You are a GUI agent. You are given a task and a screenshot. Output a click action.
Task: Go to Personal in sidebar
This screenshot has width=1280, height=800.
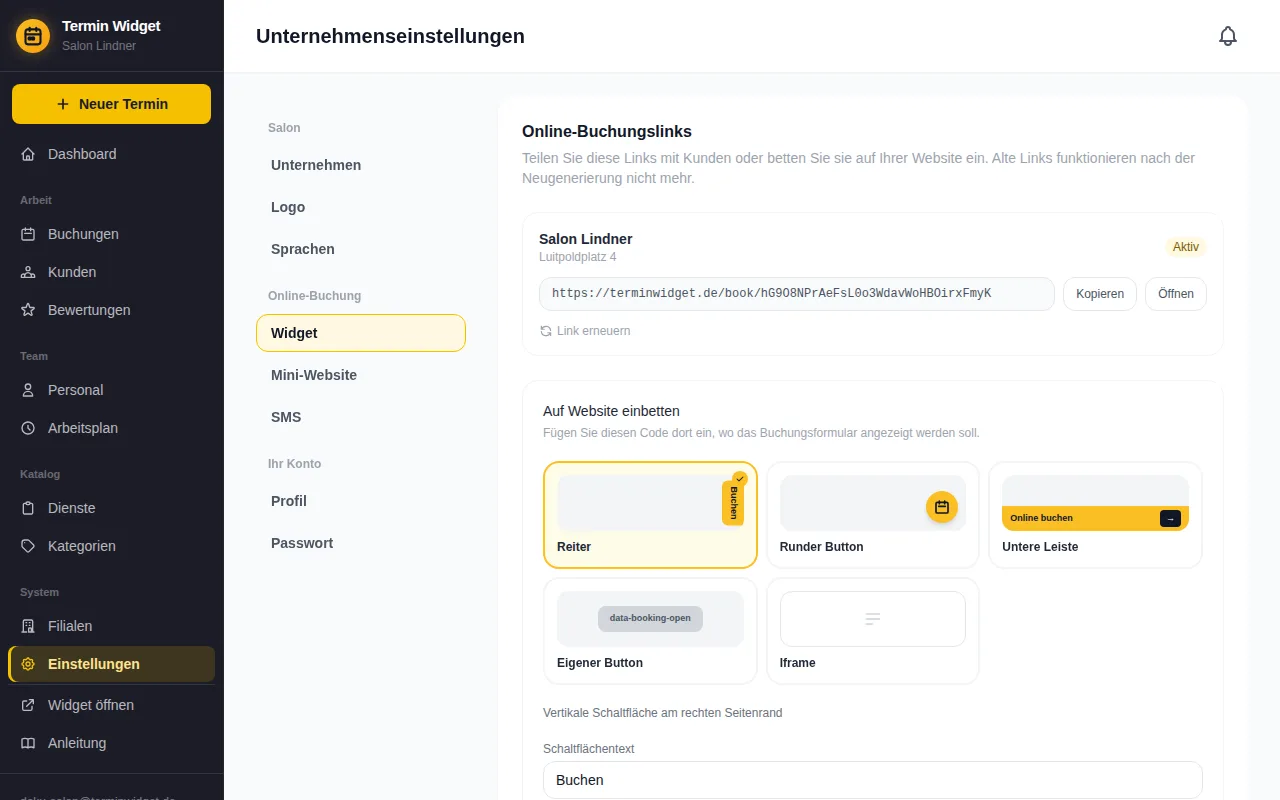(x=111, y=390)
